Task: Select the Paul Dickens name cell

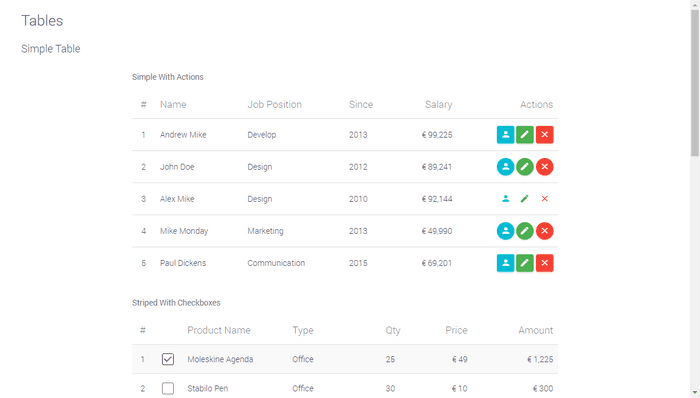Action: [x=183, y=263]
